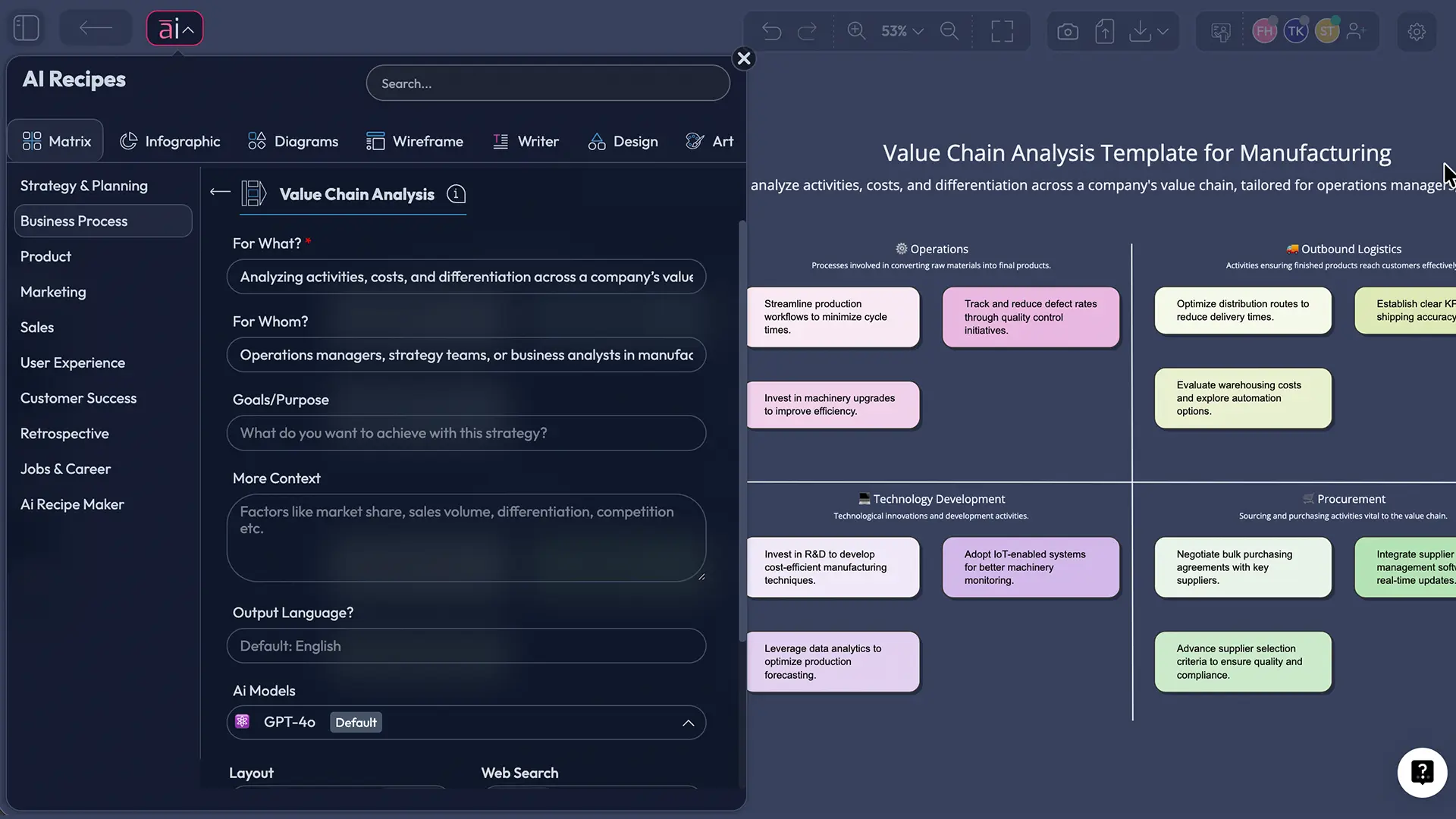Open the camera snapshot tool
Screen dimensions: 1456x819
coord(1068,31)
